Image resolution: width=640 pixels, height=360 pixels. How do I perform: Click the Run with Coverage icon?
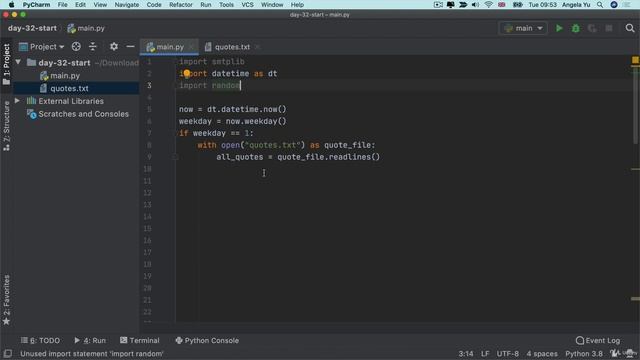coord(592,28)
